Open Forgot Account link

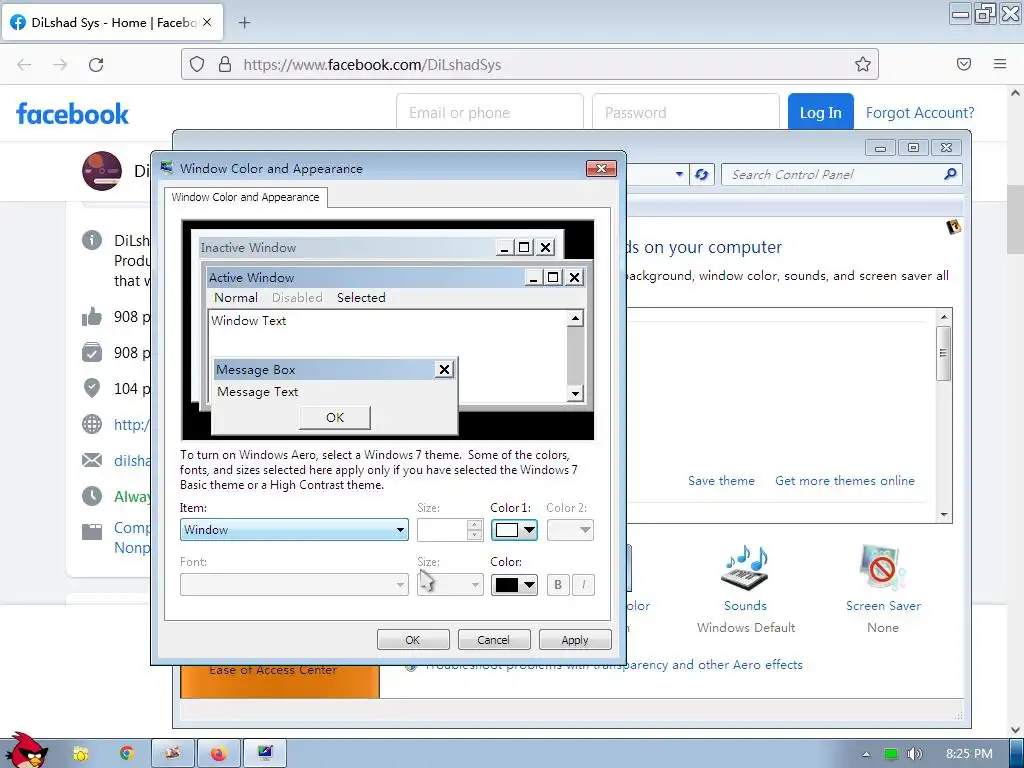tap(920, 113)
